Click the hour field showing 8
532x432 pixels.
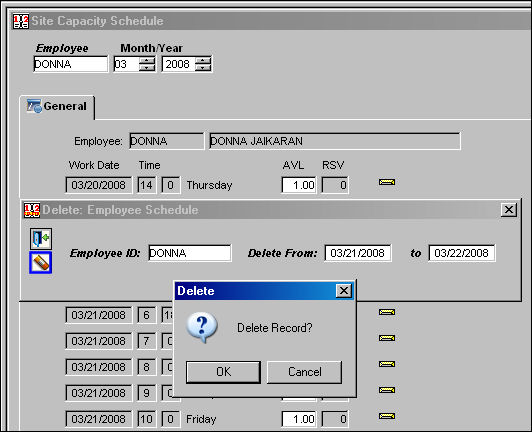pos(147,367)
